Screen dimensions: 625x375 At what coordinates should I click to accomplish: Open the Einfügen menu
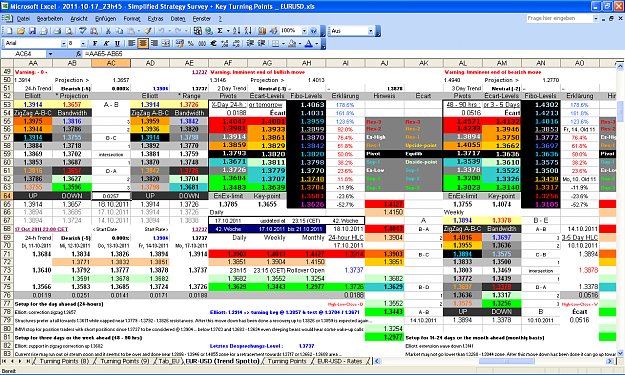coord(105,19)
